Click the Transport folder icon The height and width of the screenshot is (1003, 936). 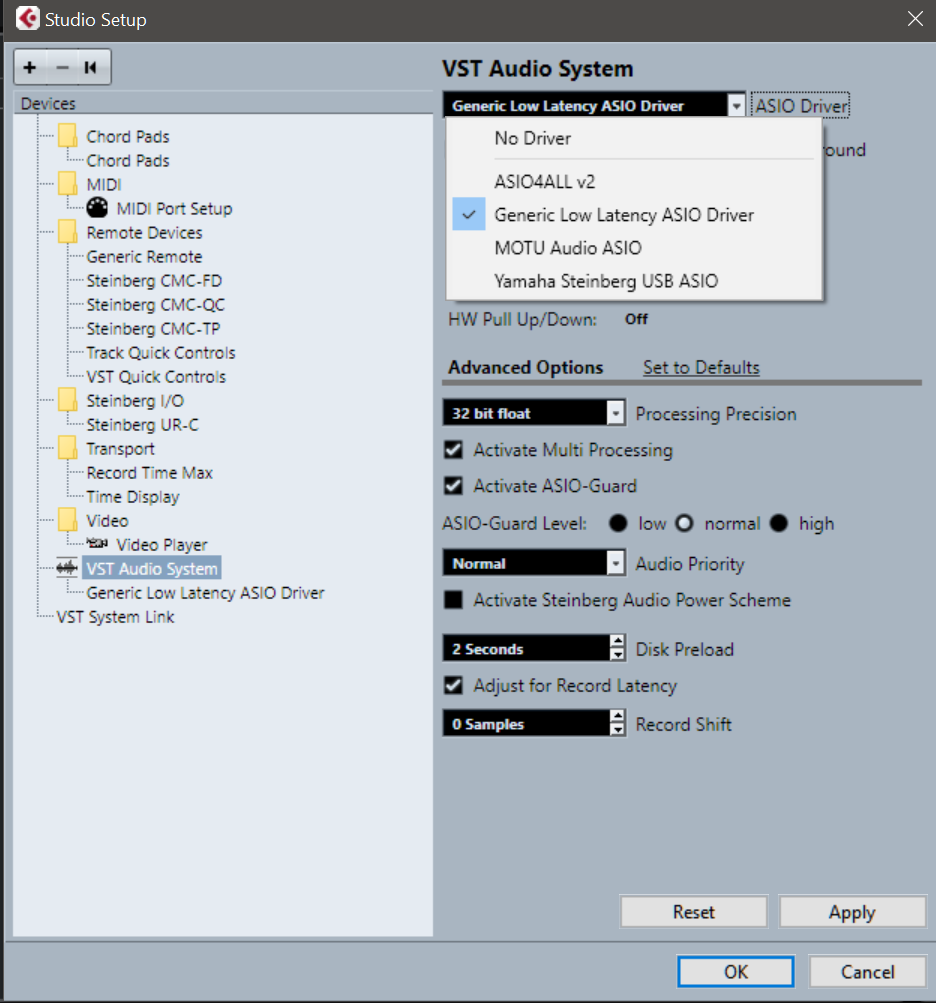point(67,448)
